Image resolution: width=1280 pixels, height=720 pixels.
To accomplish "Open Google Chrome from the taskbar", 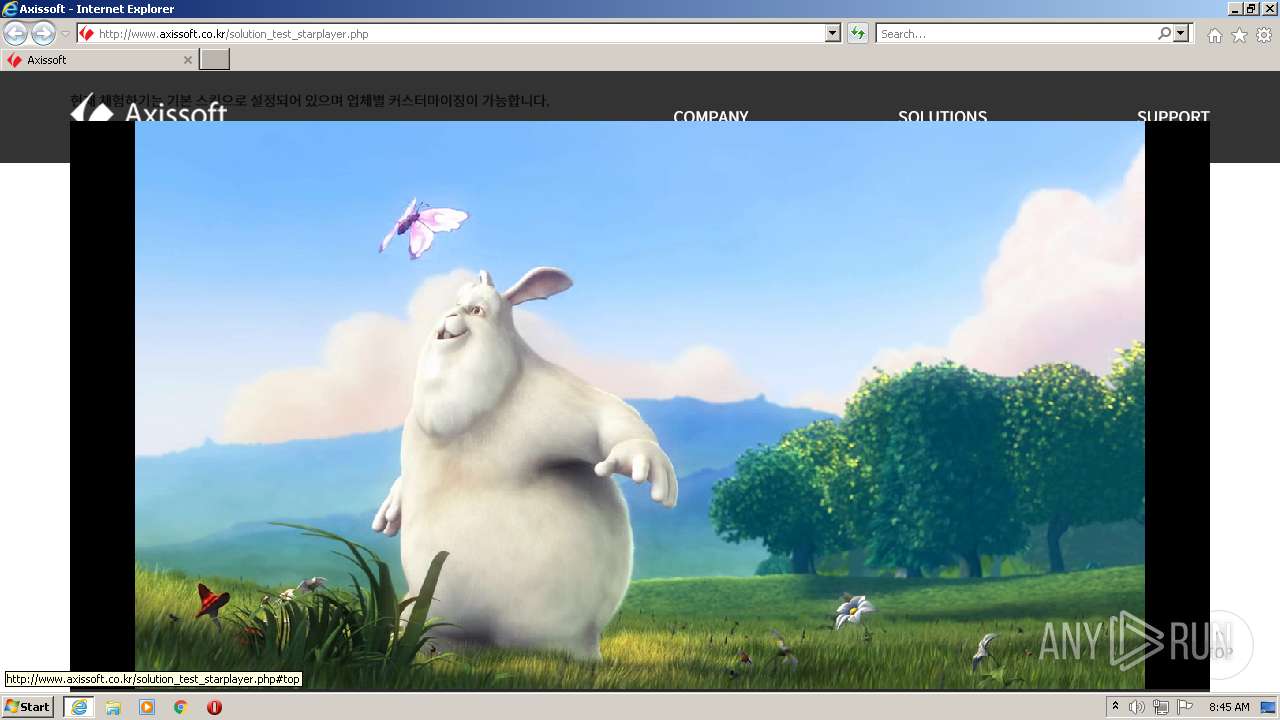I will click(181, 707).
